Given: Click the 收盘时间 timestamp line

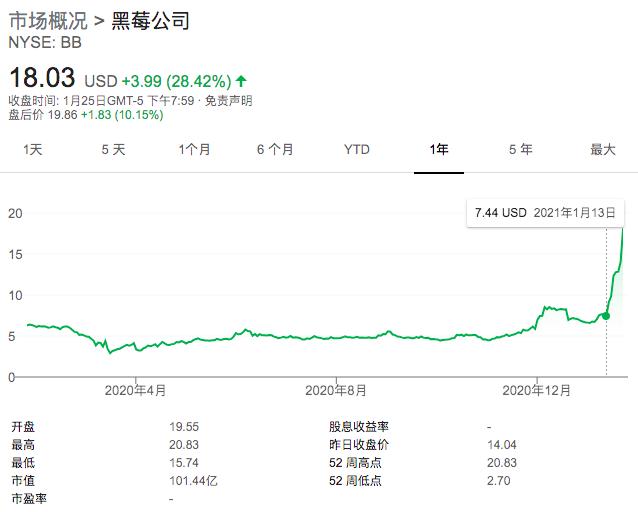Looking at the screenshot, I should pyautogui.click(x=101, y=101).
